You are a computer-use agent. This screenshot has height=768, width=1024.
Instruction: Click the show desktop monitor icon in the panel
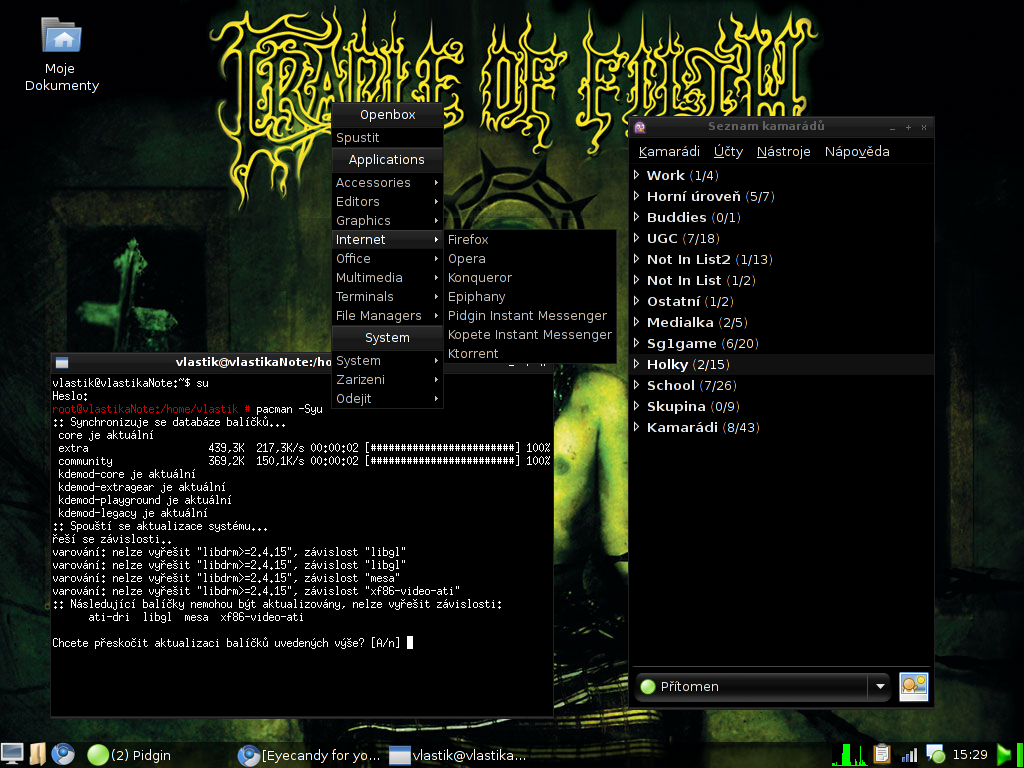point(12,754)
